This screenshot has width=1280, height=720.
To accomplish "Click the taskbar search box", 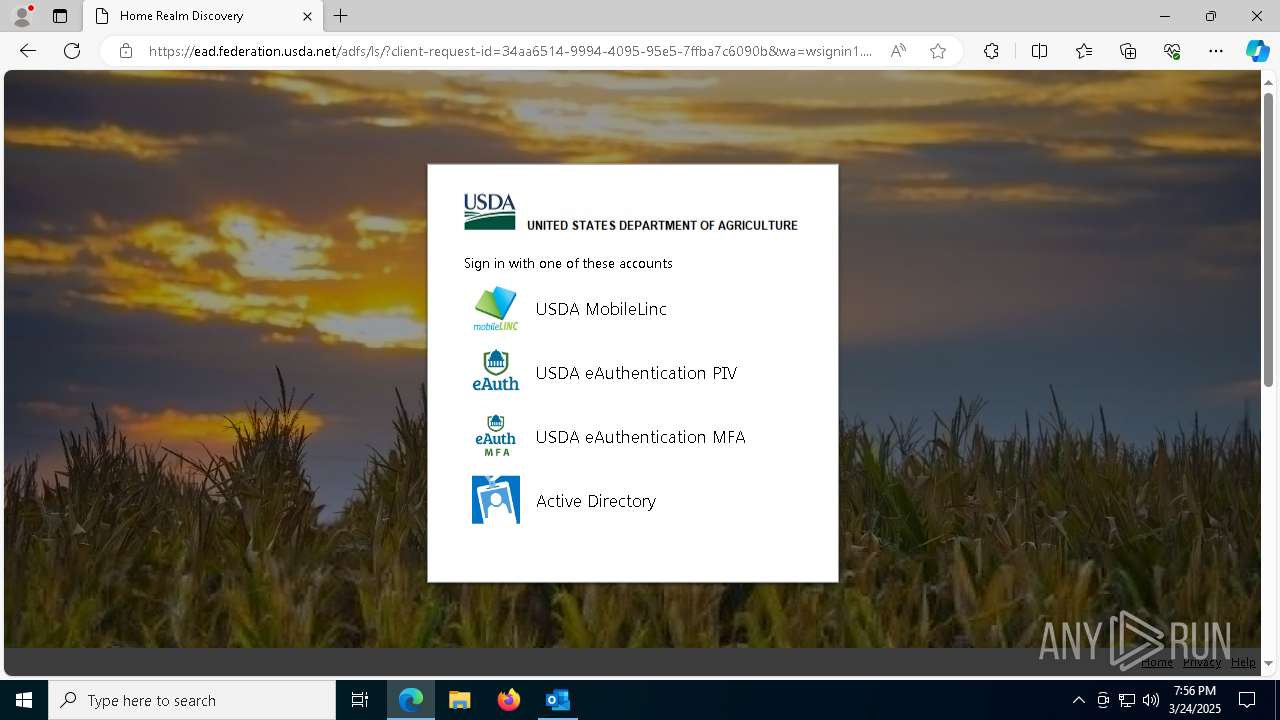I will [192, 700].
